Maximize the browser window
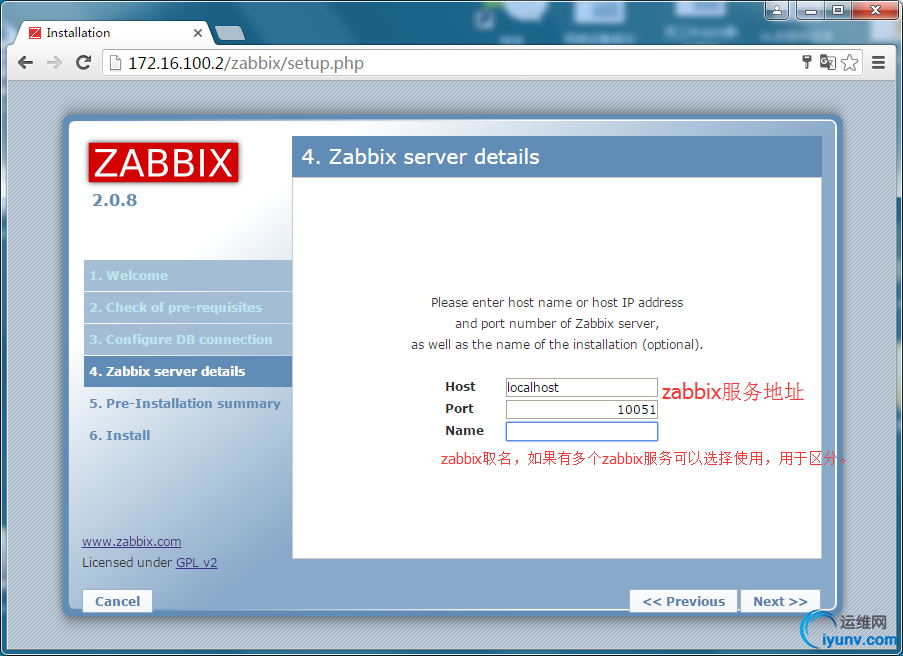Screen dimensions: 903x656 point(838,10)
